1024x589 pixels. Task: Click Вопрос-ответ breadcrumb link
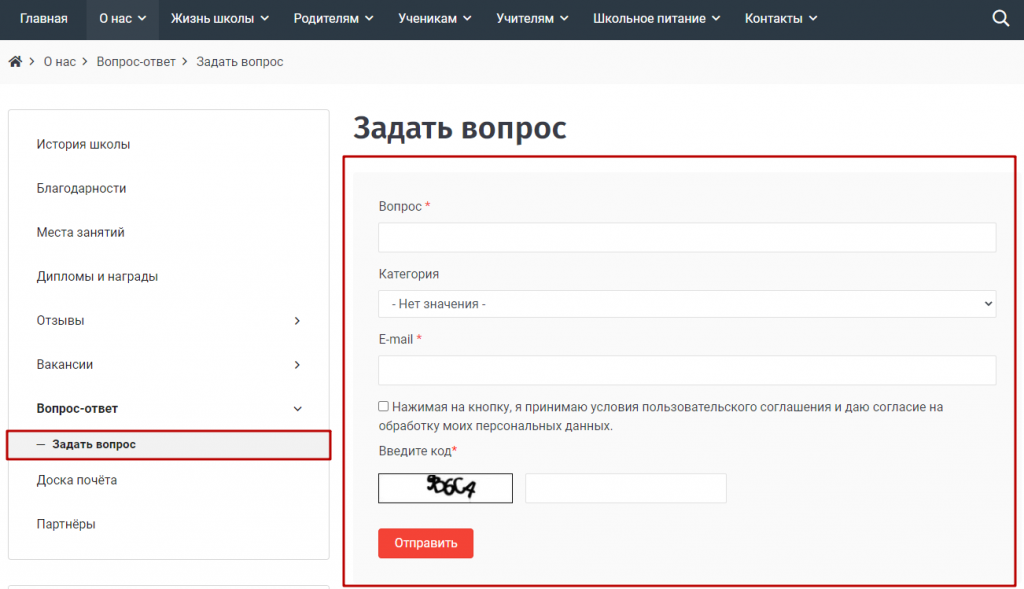coord(136,62)
